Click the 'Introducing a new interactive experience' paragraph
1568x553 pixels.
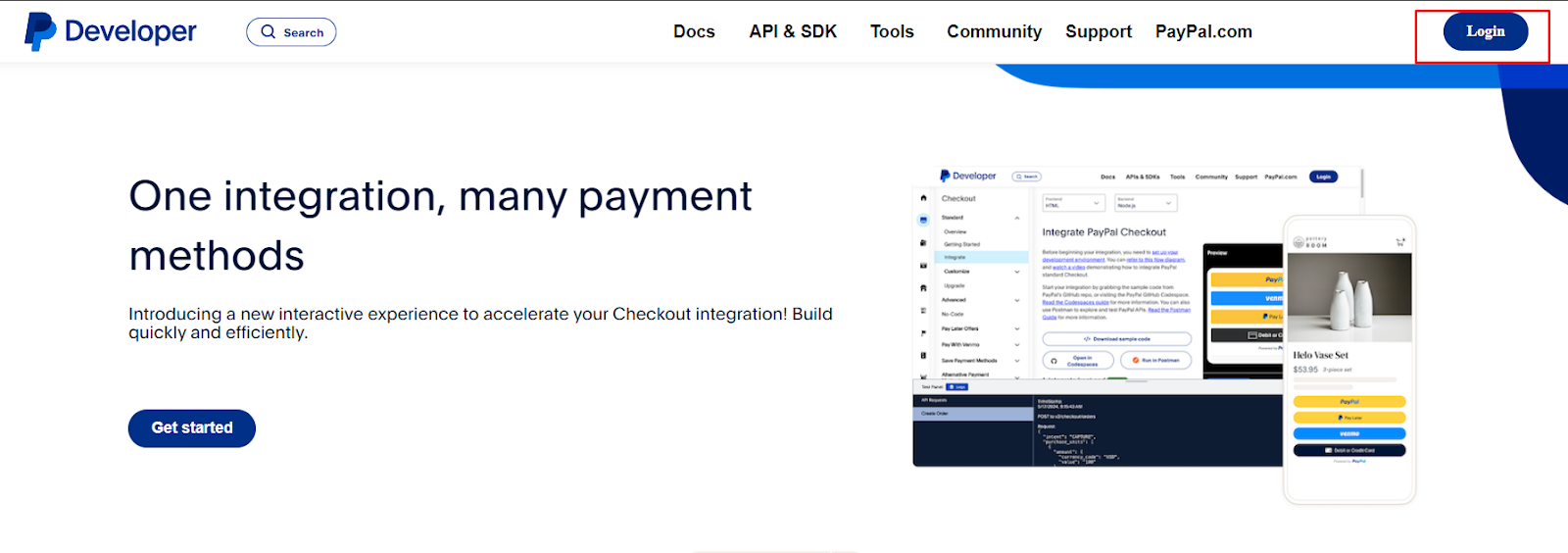point(480,324)
